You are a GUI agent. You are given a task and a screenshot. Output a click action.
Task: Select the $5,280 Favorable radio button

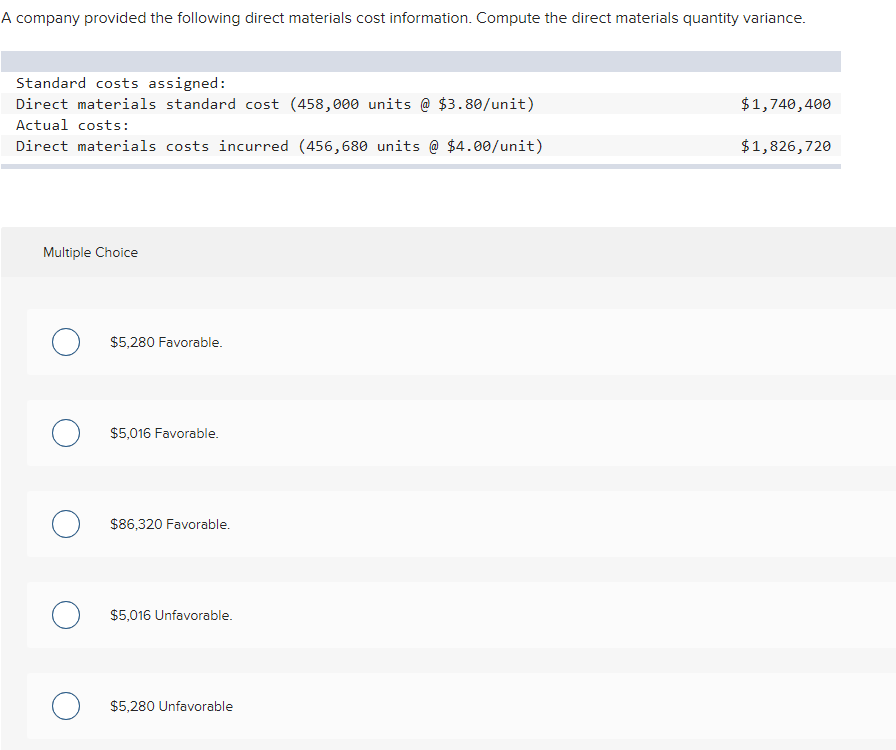click(66, 342)
